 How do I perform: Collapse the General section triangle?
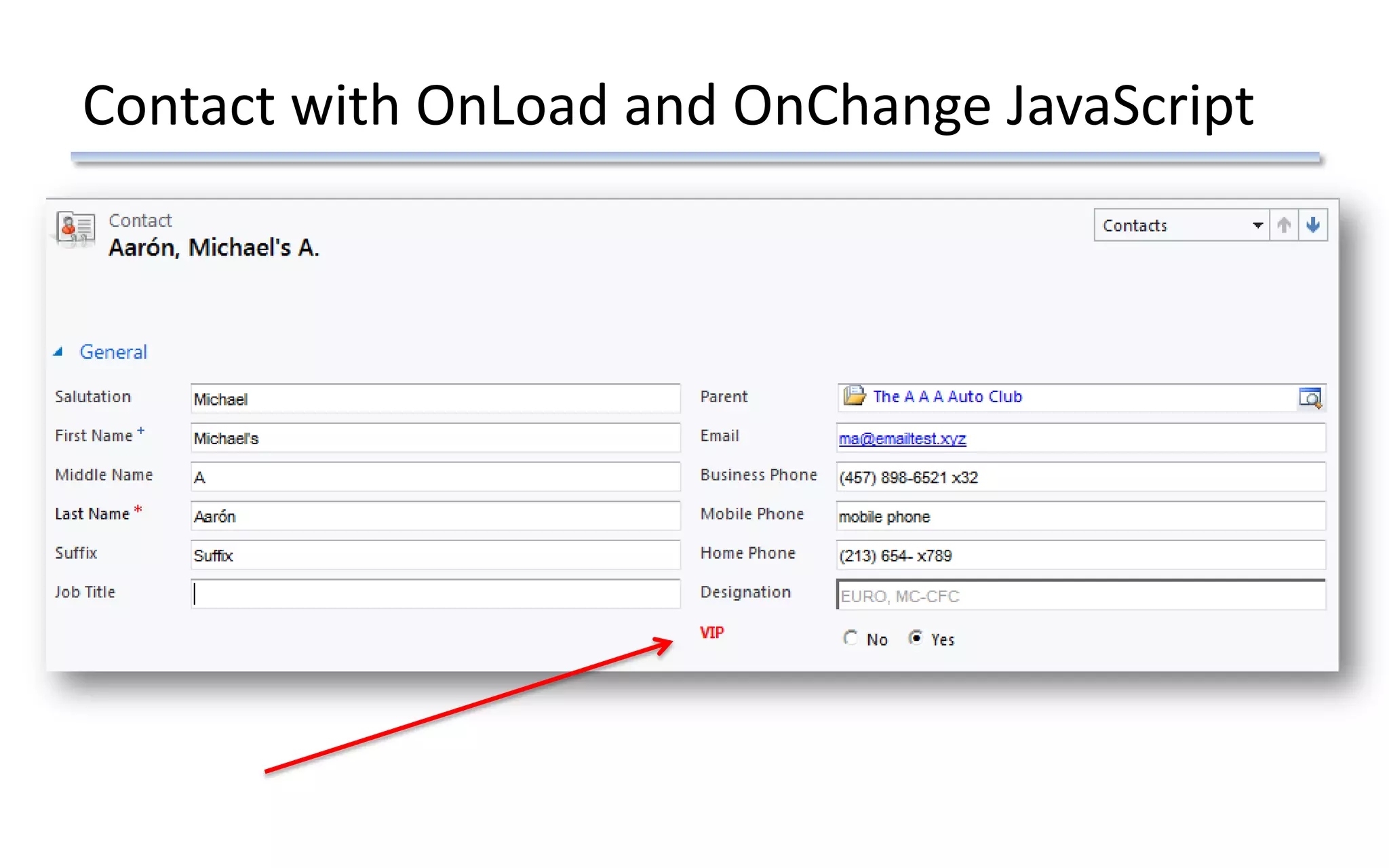(x=58, y=352)
